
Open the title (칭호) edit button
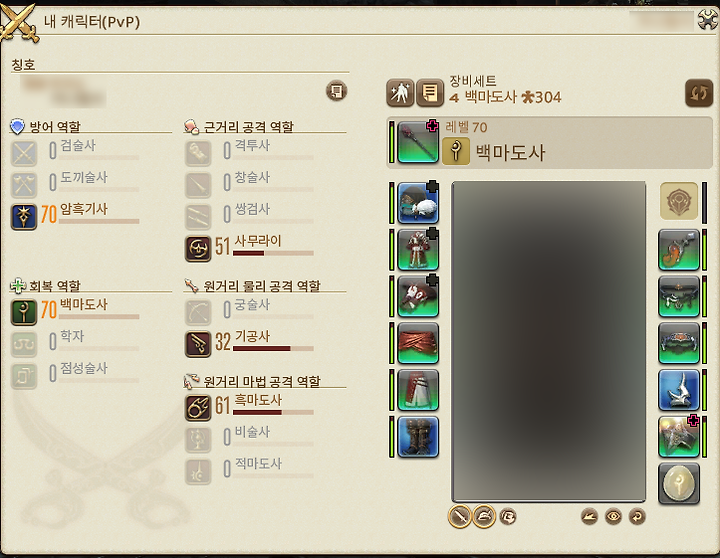click(x=337, y=90)
